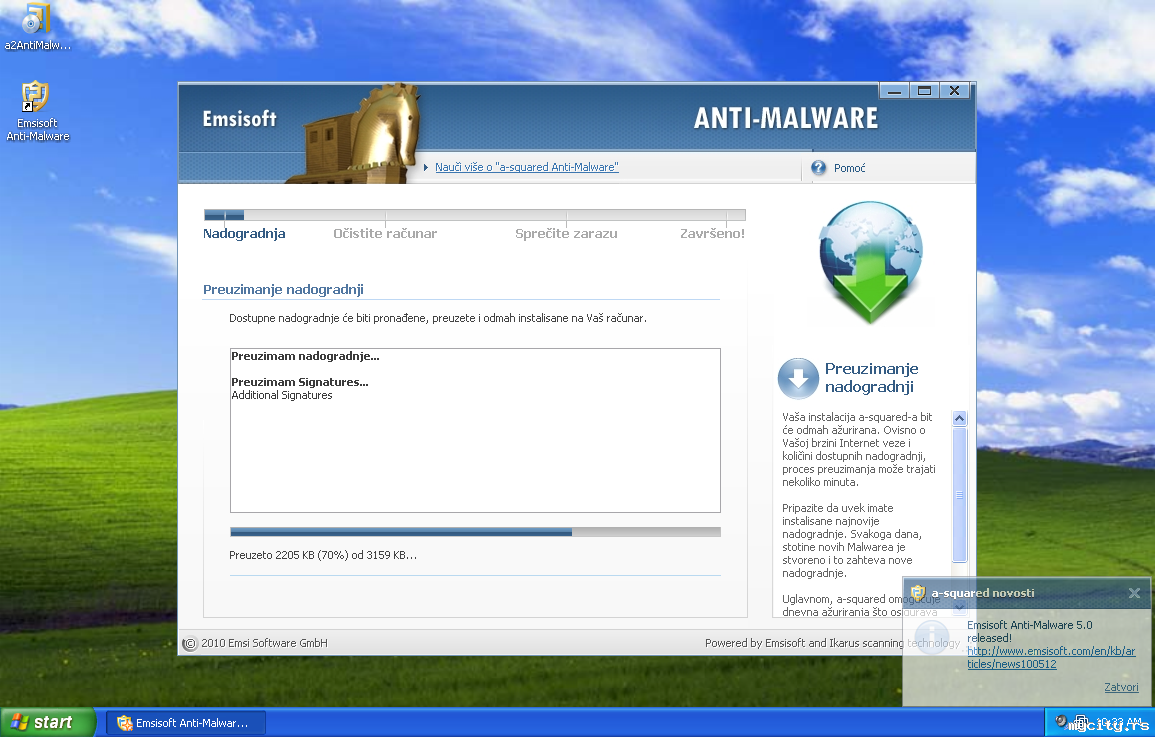Click the Preuzimam Signatures... log line
This screenshot has height=737, width=1155.
tap(299, 382)
